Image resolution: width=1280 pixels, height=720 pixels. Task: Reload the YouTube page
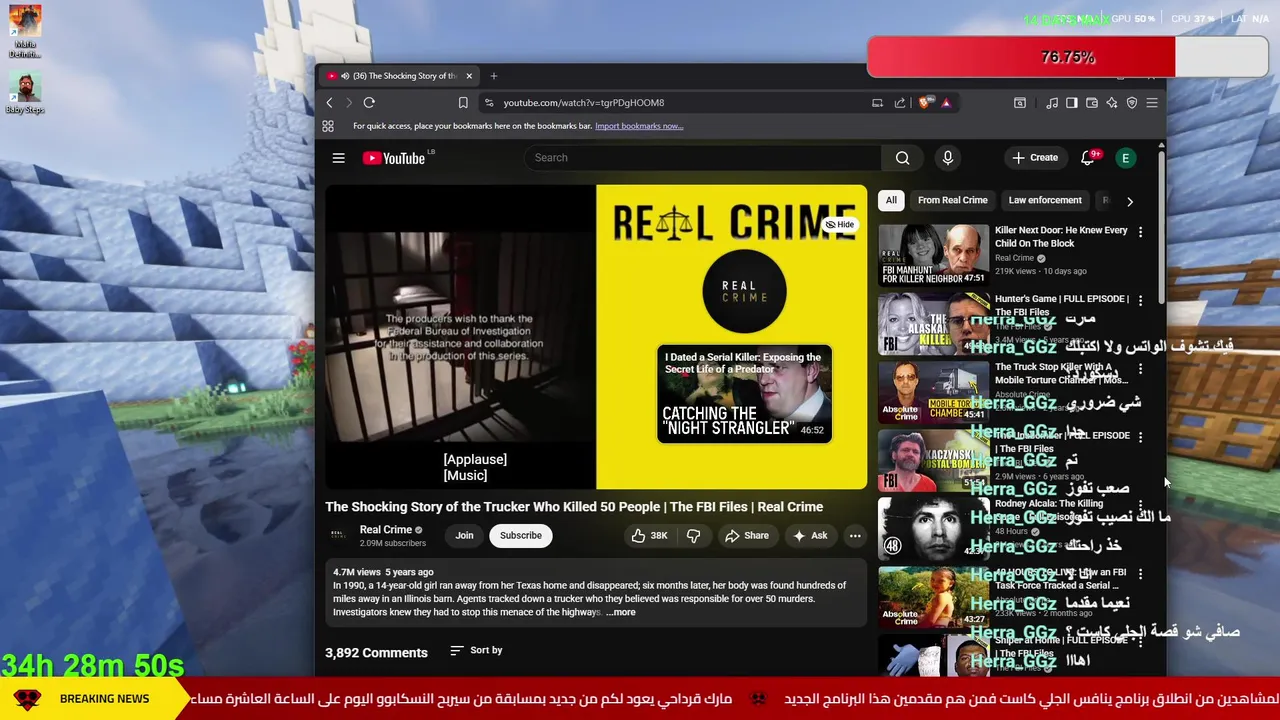[369, 103]
